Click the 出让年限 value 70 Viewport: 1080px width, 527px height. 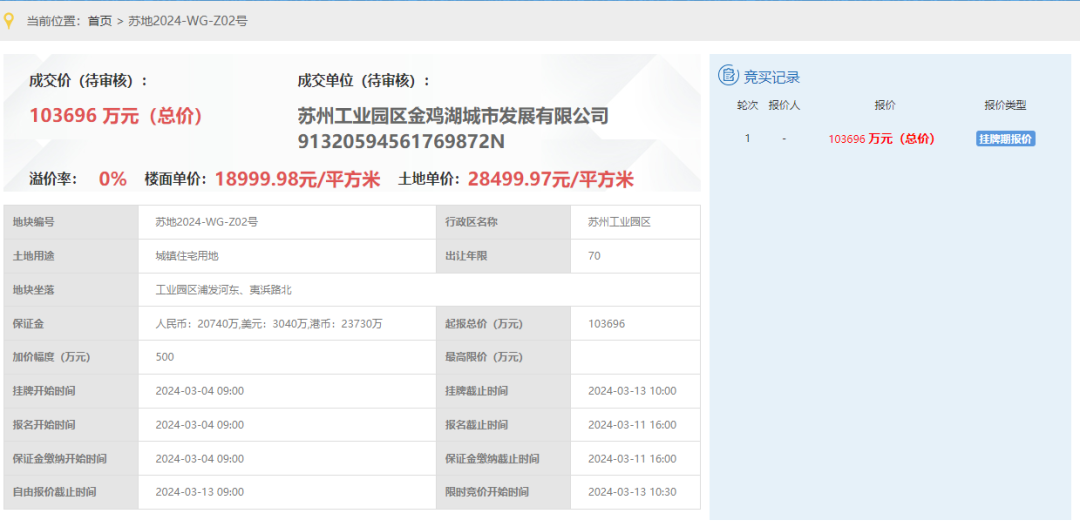tap(594, 256)
